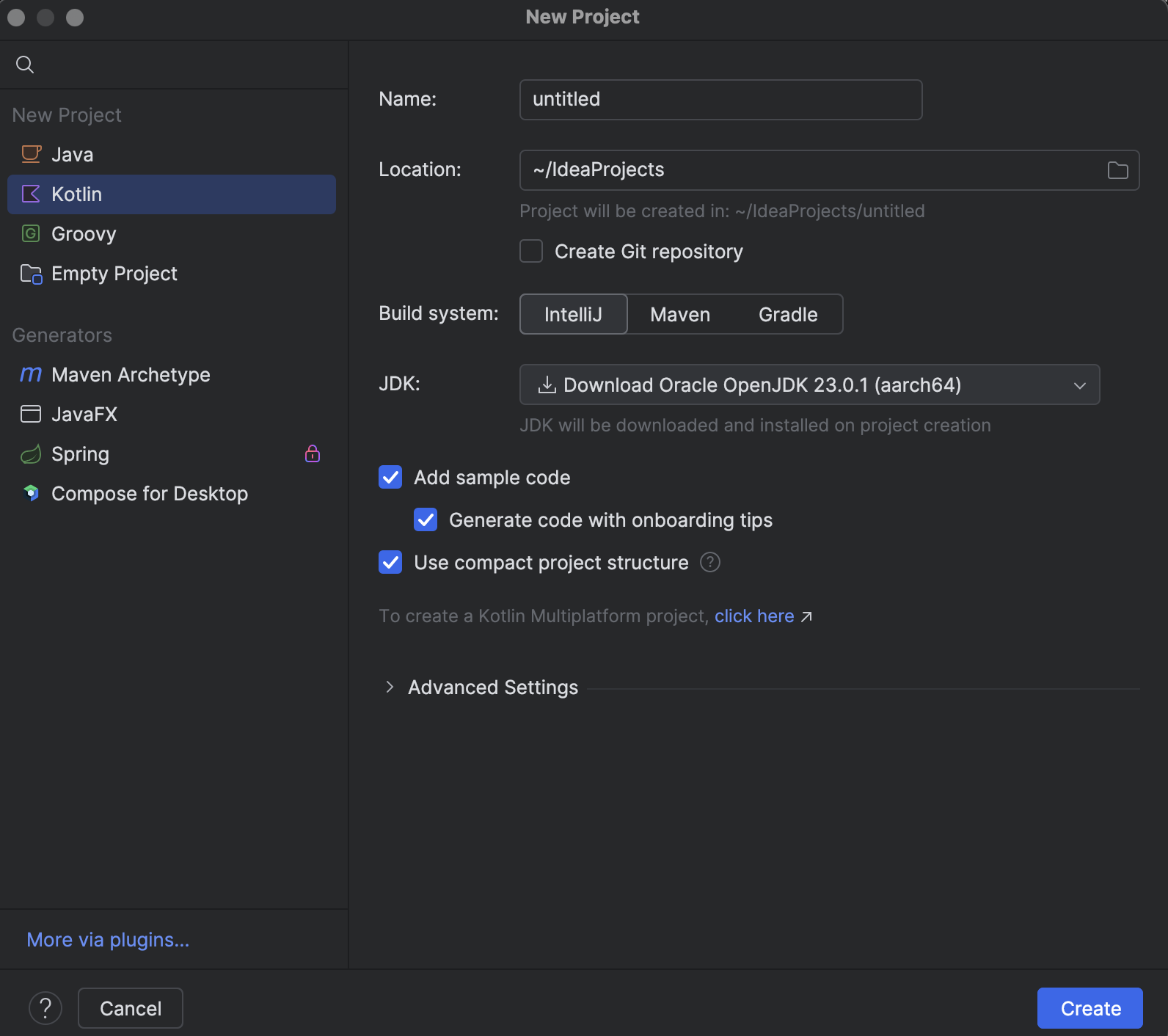1168x1036 pixels.
Task: Click the Cancel button
Action: tap(131, 1008)
